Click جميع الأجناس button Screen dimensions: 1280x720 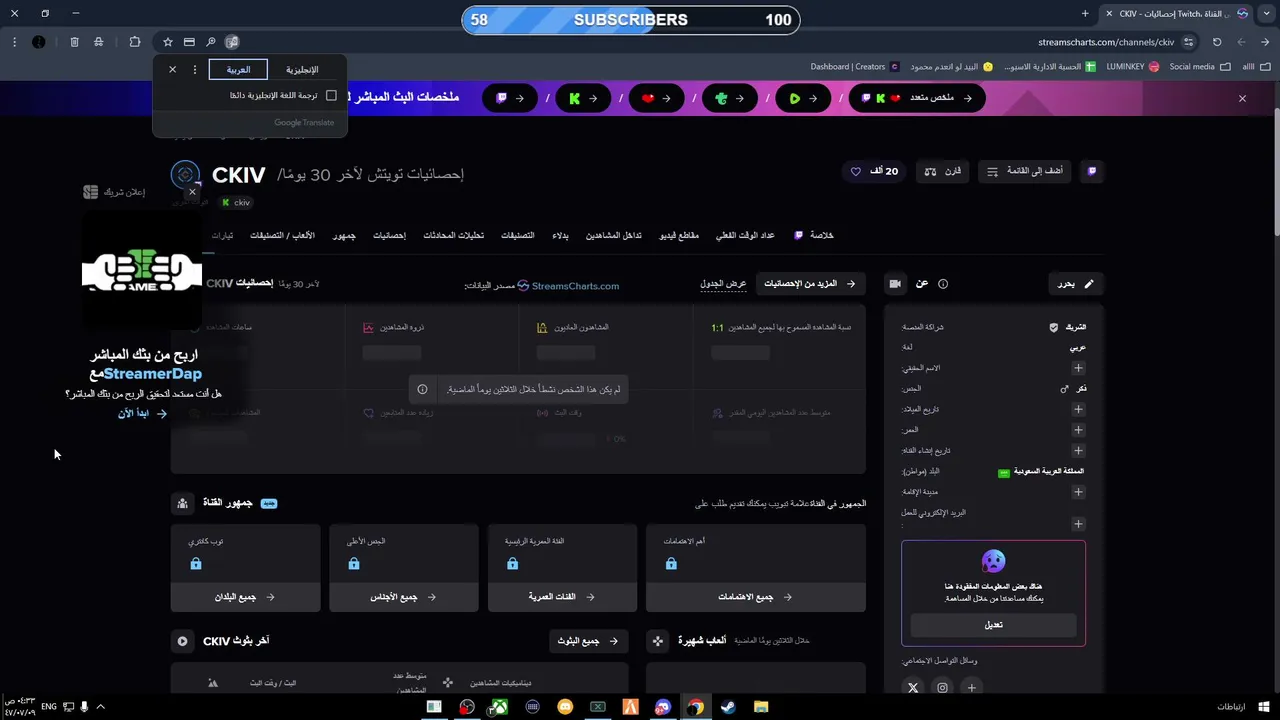(x=404, y=597)
